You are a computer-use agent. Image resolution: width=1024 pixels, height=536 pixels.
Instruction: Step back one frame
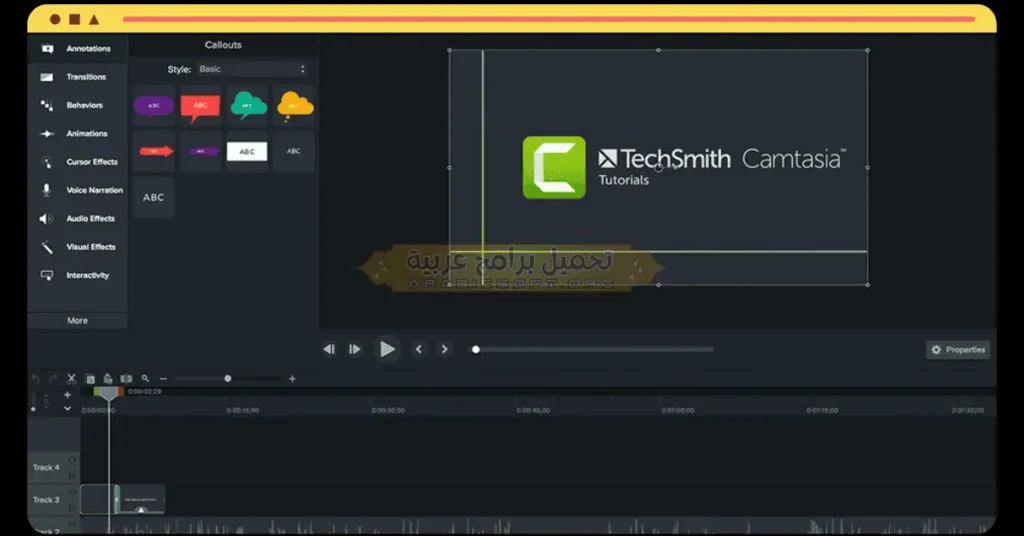pyautogui.click(x=329, y=349)
